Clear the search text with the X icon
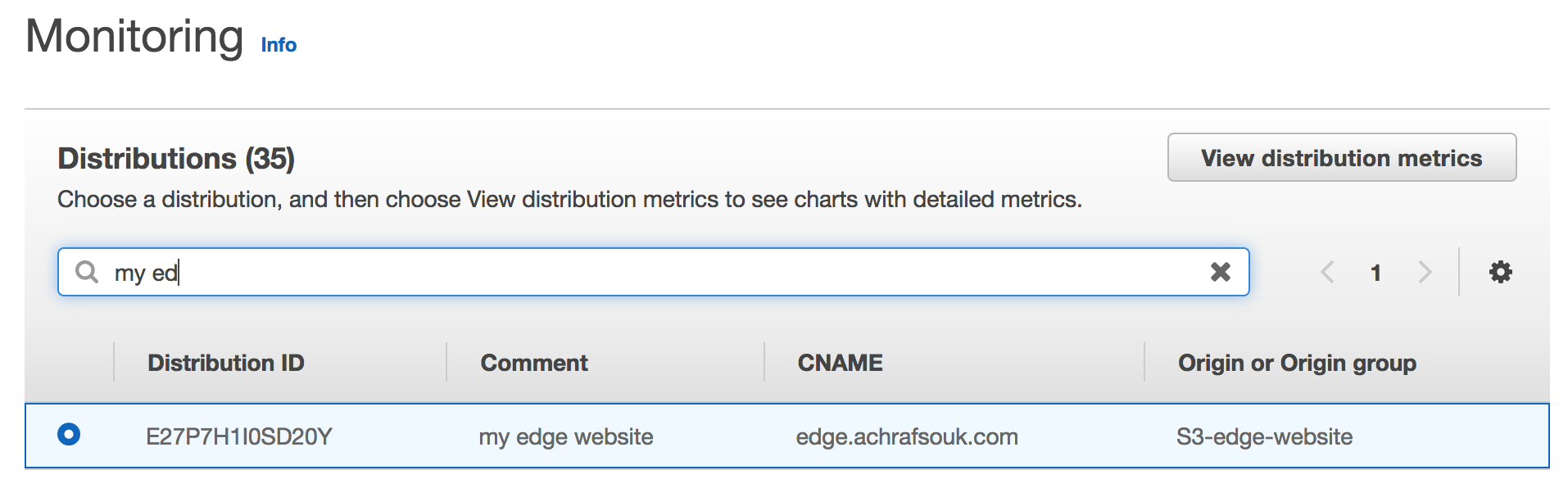Viewport: 1568px width, 488px height. tap(1220, 272)
